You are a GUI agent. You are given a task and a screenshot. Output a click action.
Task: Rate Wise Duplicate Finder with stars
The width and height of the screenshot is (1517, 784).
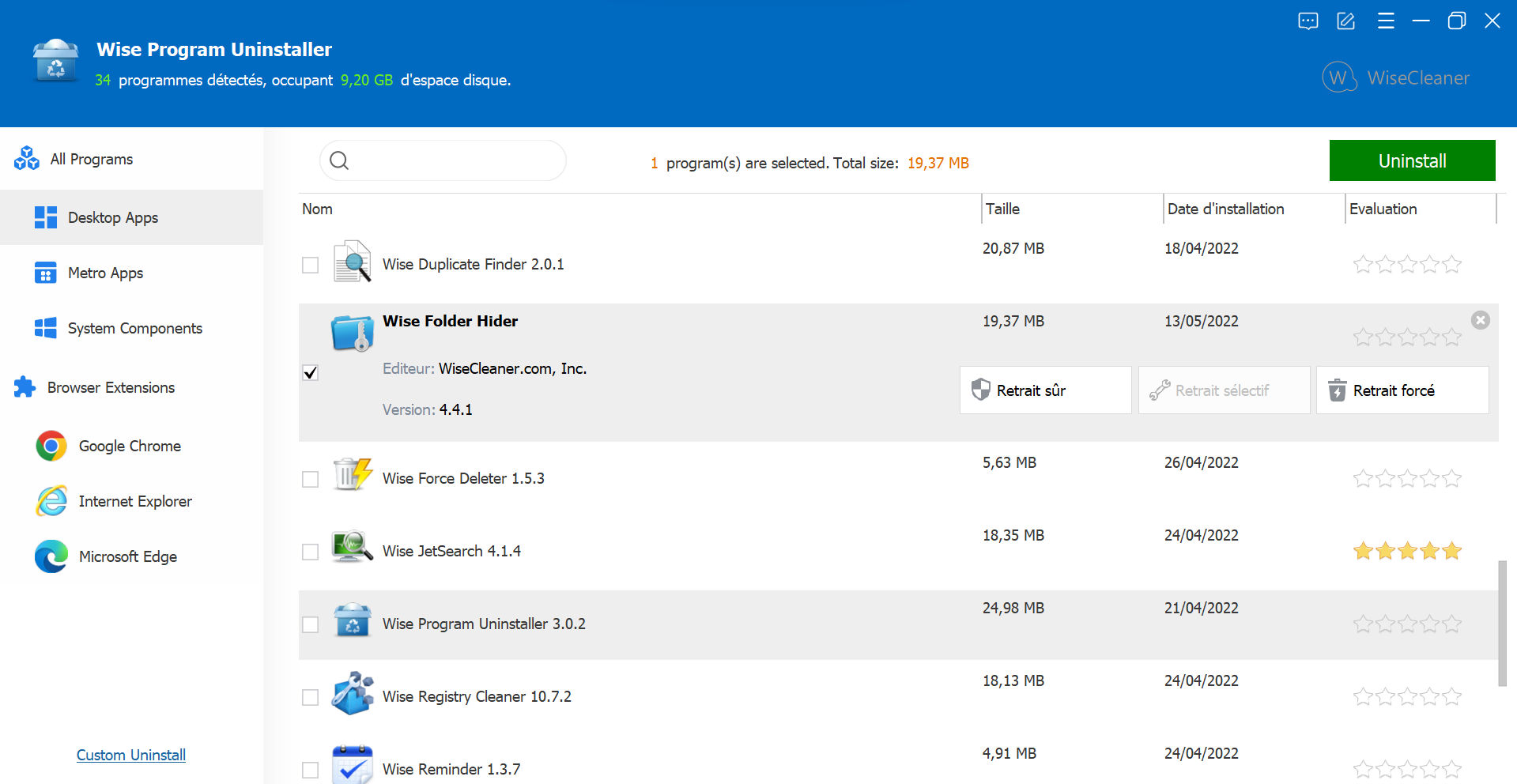click(x=1407, y=264)
